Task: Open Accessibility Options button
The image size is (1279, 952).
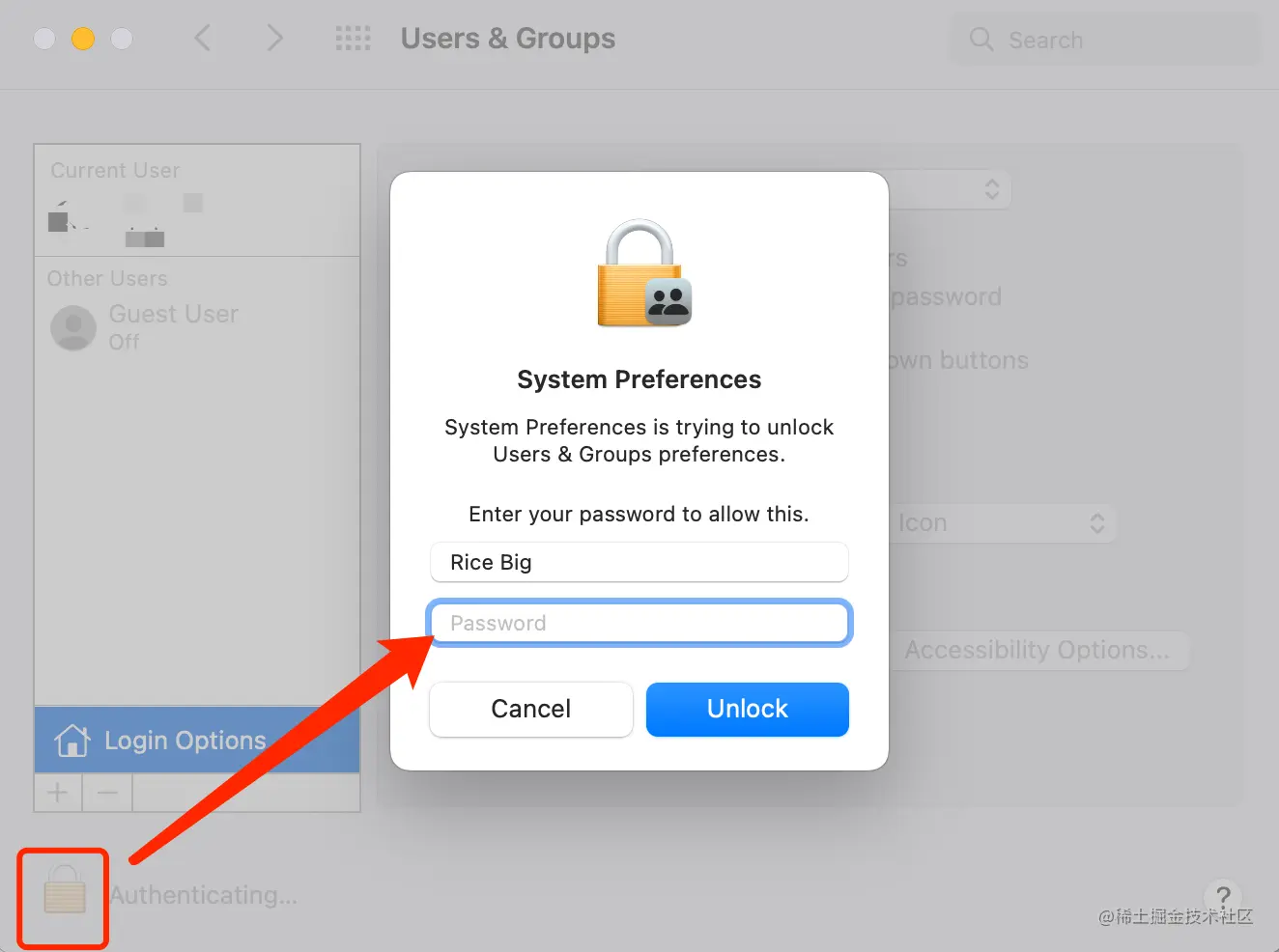Action: pos(1038,651)
